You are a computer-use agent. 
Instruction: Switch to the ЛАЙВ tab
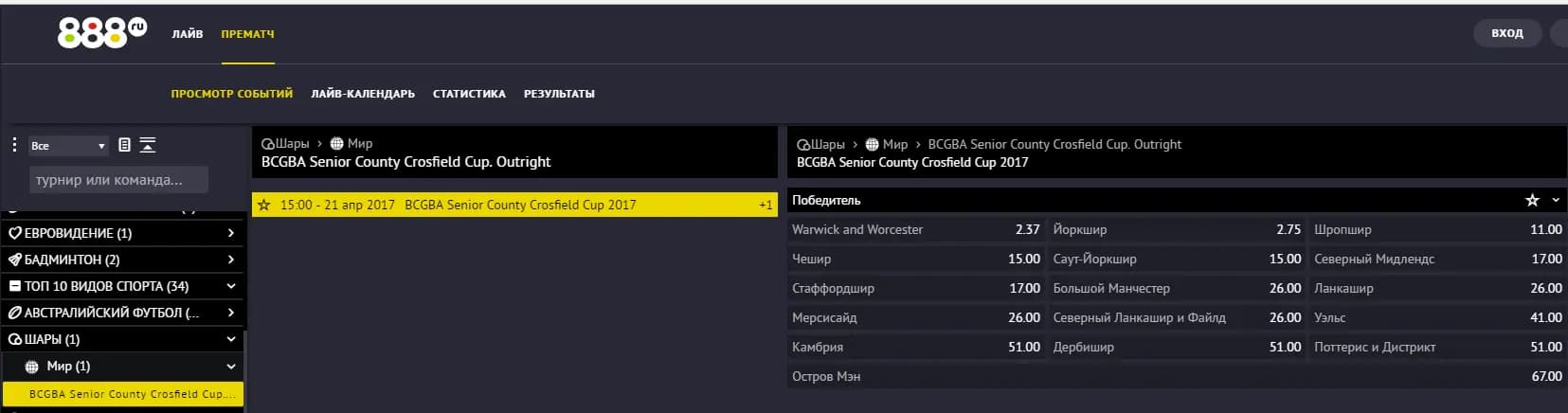(x=188, y=34)
